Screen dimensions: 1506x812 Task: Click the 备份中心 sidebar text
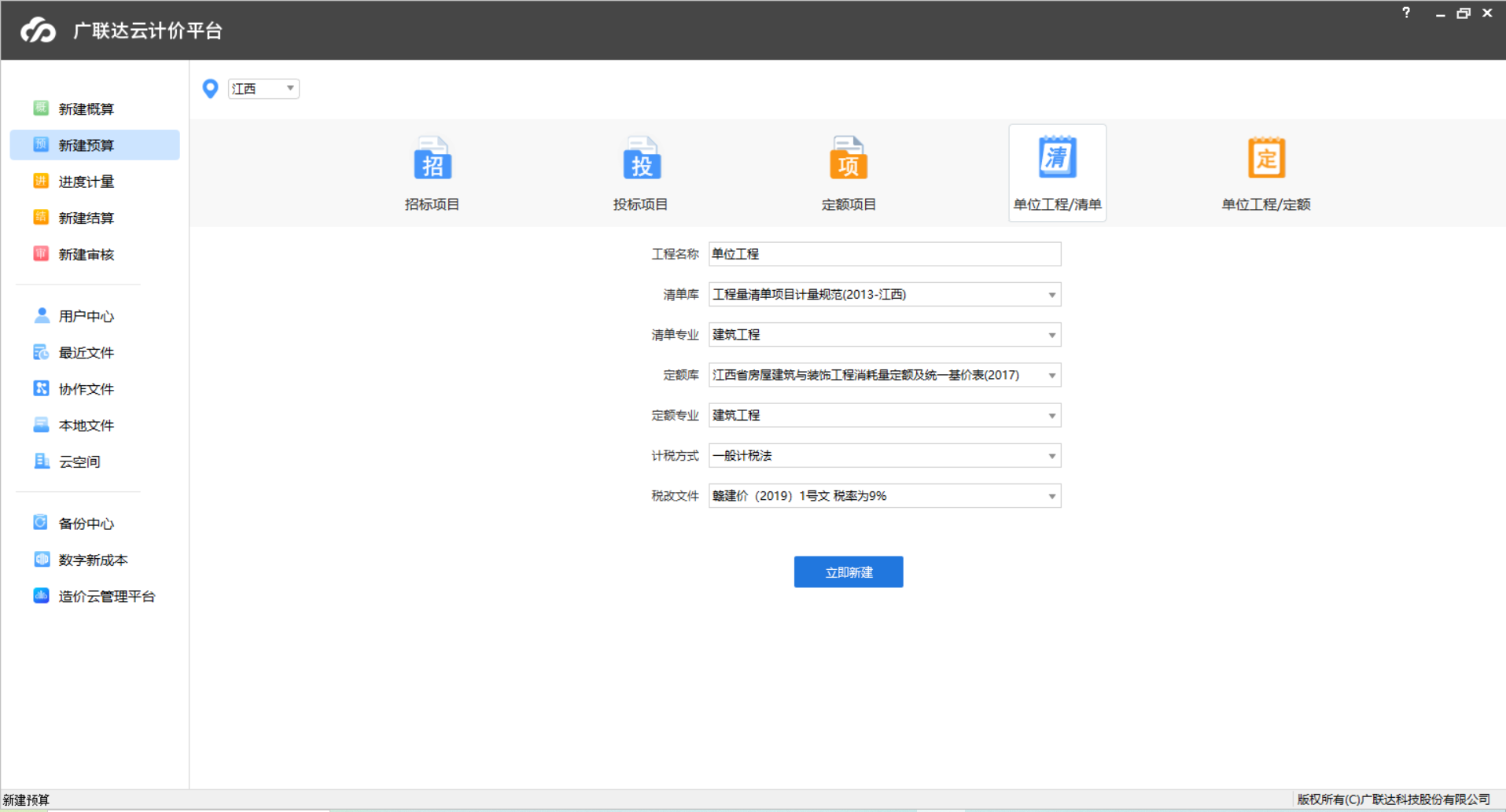click(87, 524)
